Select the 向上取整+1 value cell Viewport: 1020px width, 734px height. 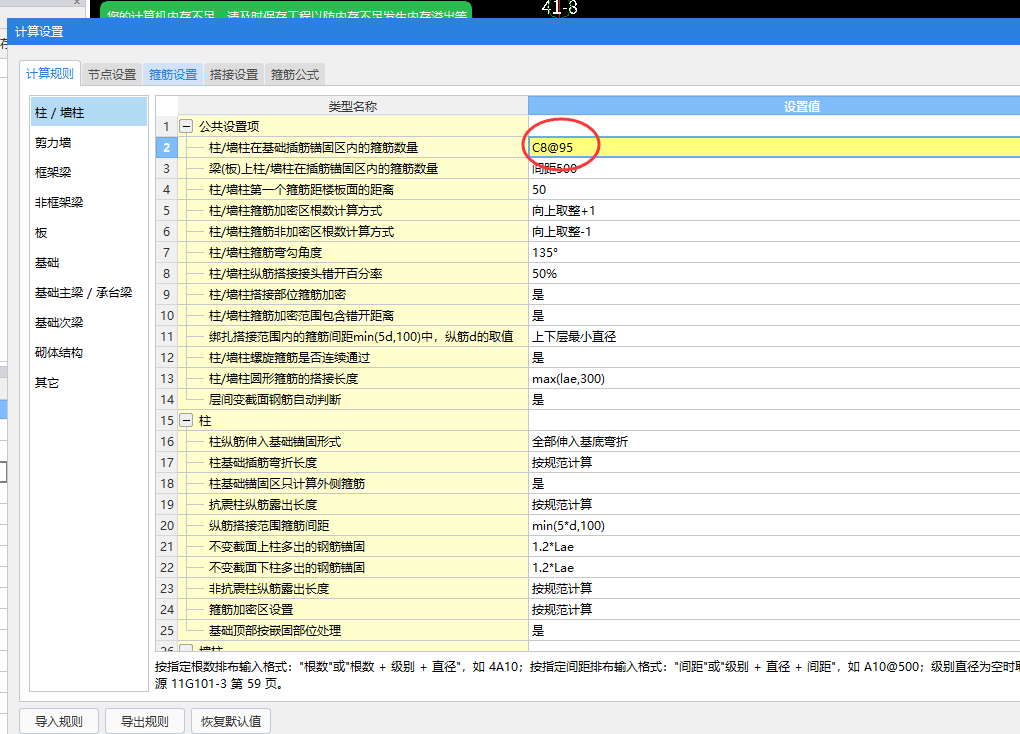[774, 210]
